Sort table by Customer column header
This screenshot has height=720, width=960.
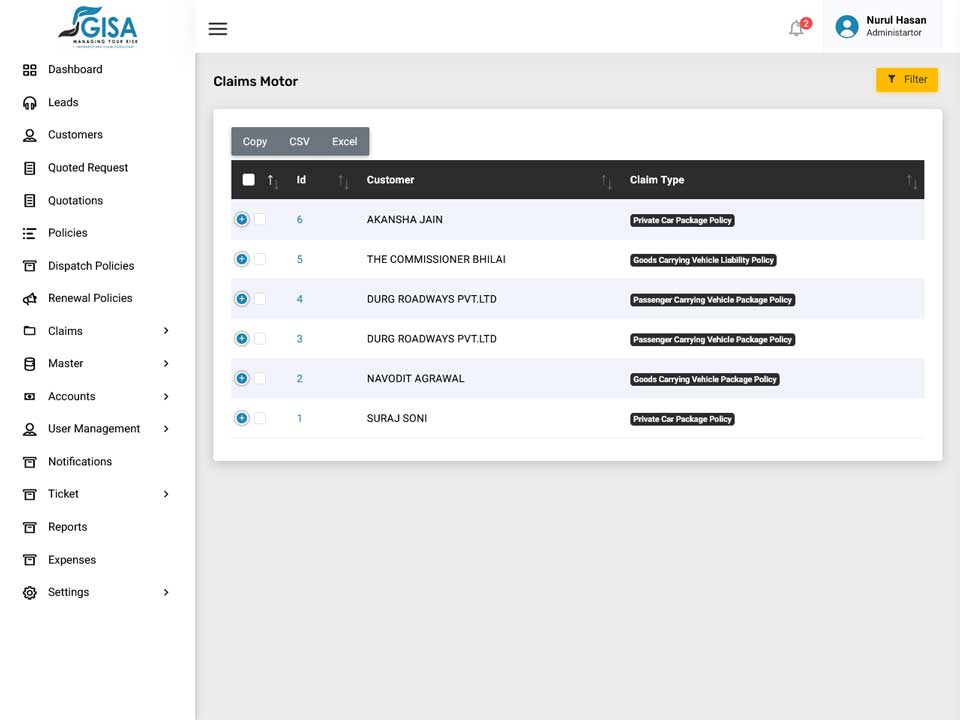[x=390, y=180]
